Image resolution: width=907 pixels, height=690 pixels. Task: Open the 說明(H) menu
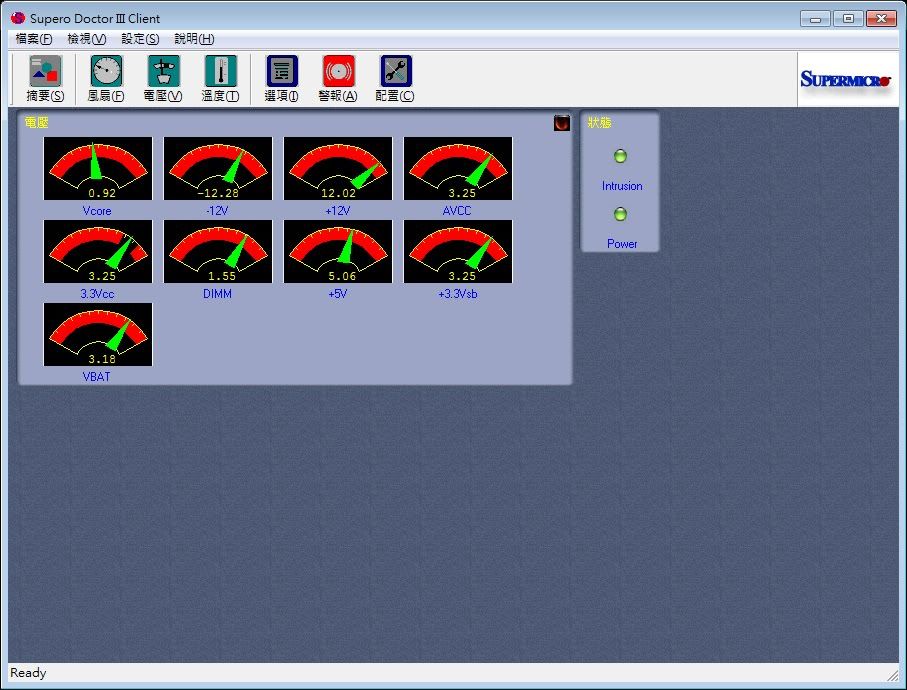pos(194,39)
